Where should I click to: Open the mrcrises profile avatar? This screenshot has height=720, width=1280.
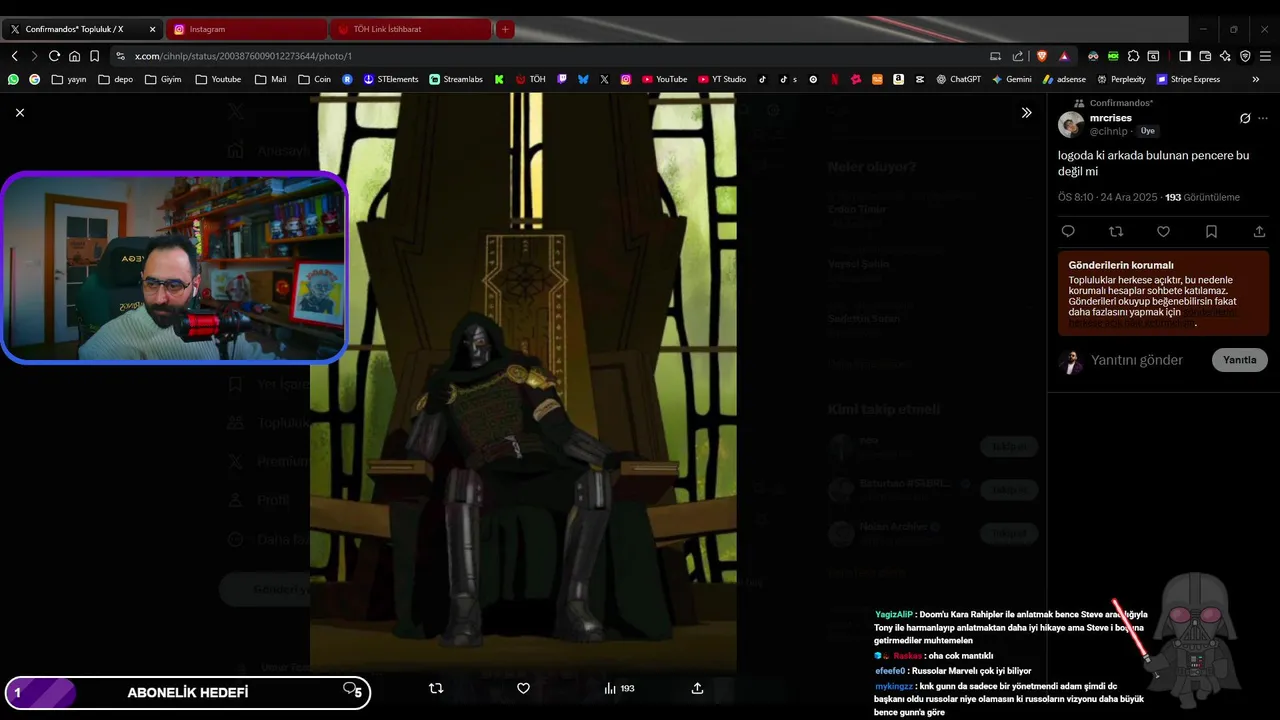pos(1071,124)
